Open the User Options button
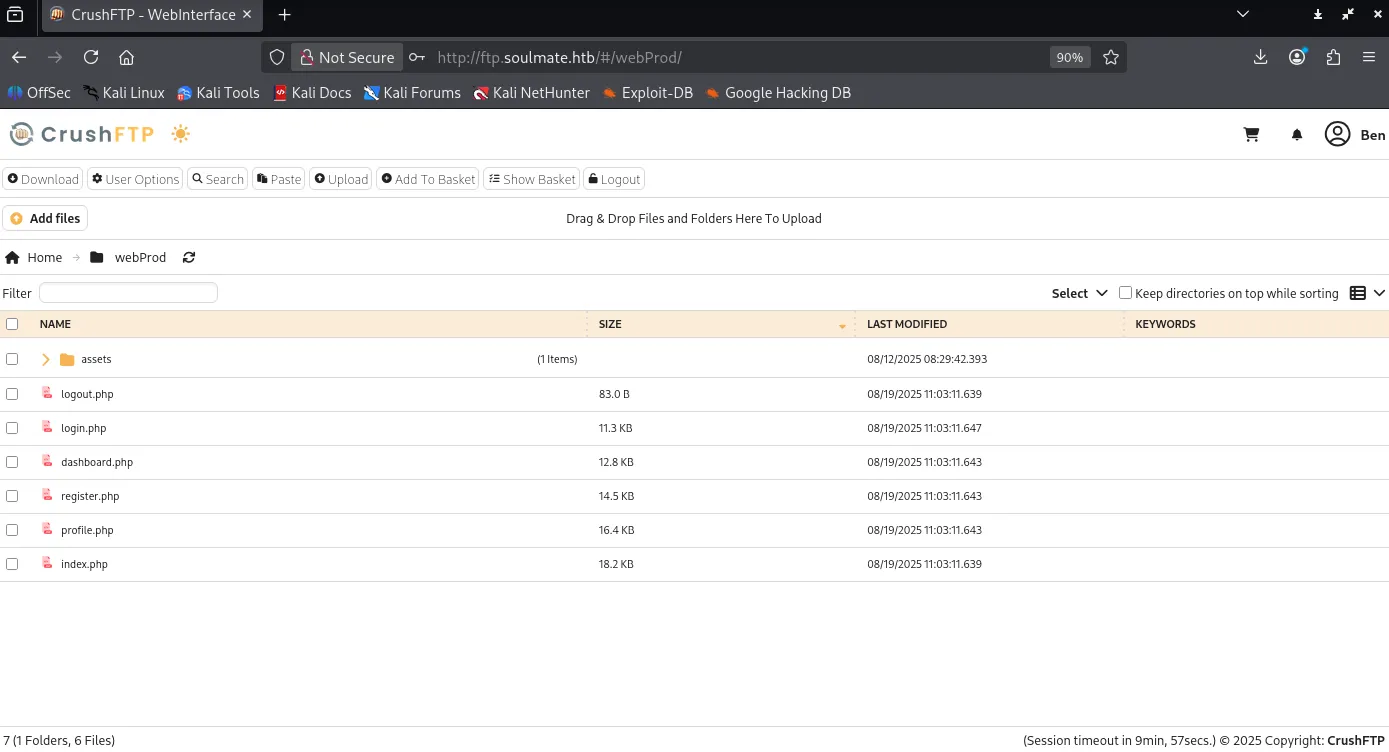 (x=135, y=179)
